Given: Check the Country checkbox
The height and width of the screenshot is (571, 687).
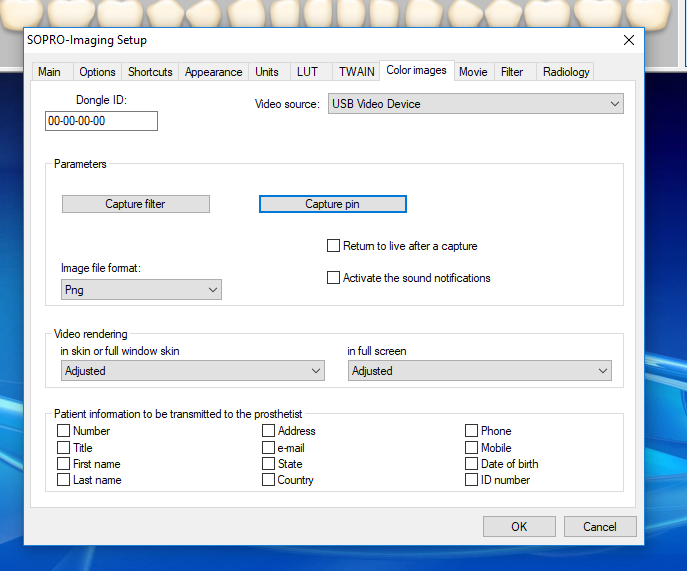Looking at the screenshot, I should tap(269, 480).
